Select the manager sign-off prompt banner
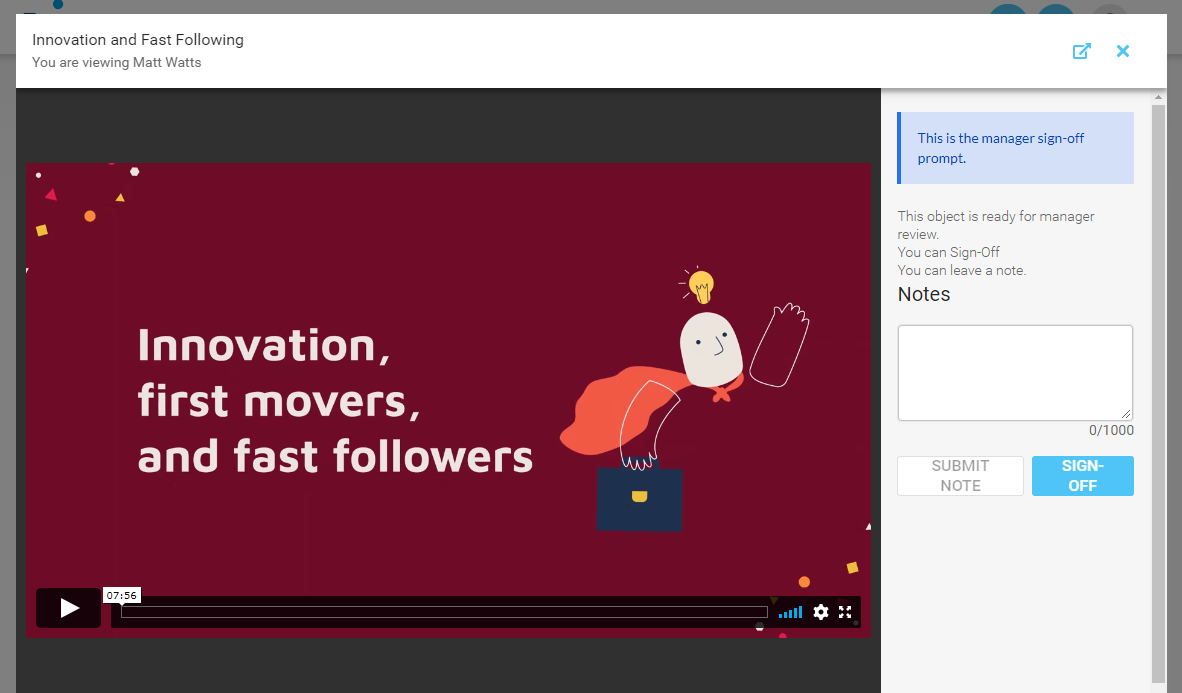Viewport: 1182px width, 693px height. (x=1015, y=148)
